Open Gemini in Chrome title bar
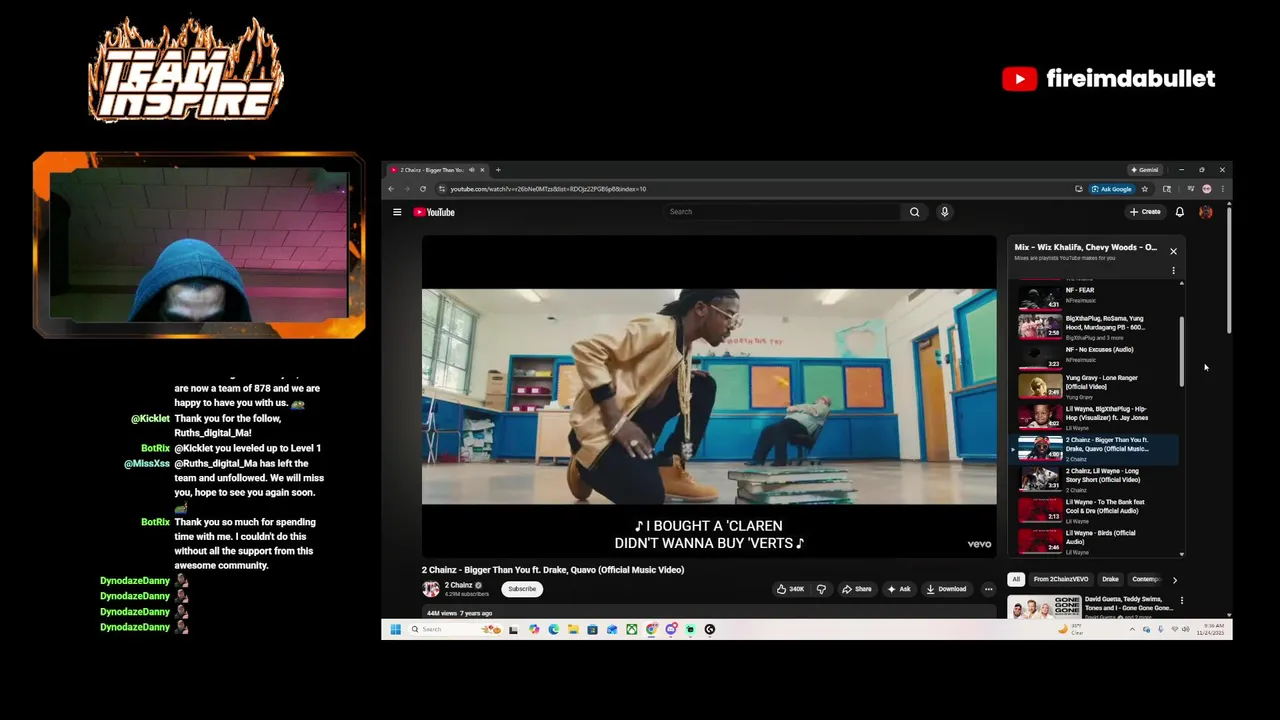 1144,170
